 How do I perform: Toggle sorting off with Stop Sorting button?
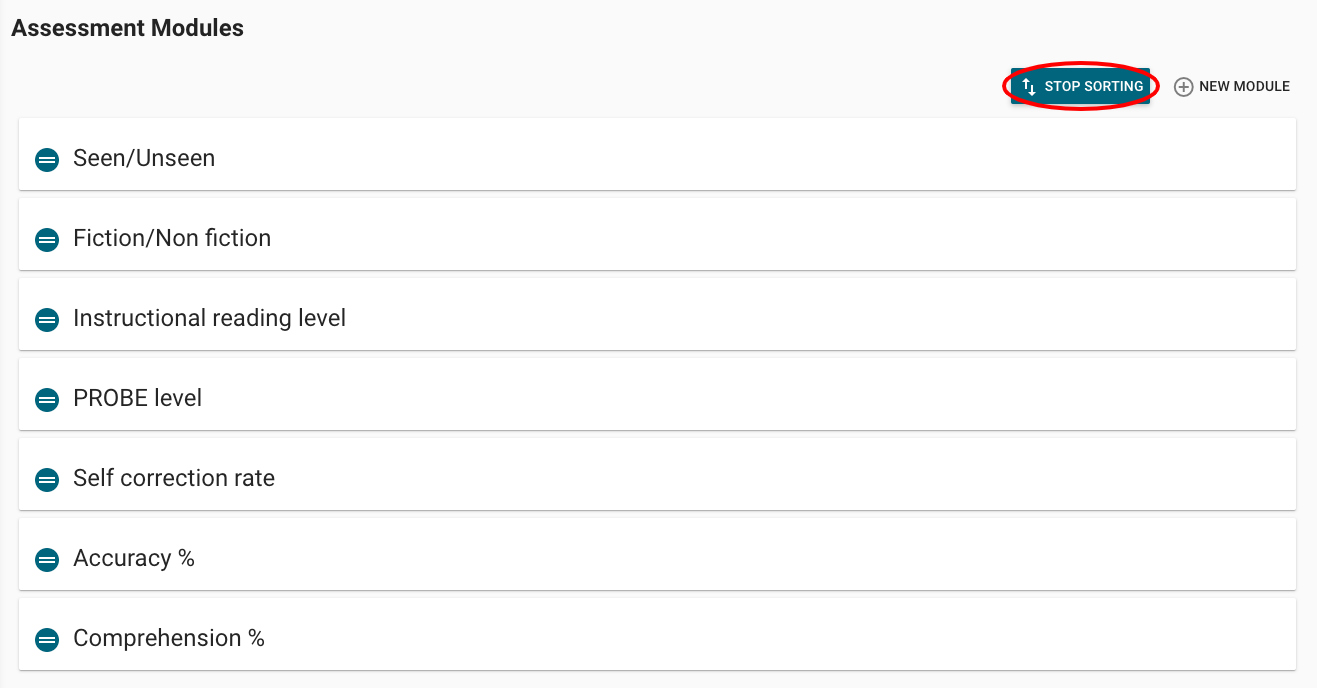click(x=1080, y=87)
